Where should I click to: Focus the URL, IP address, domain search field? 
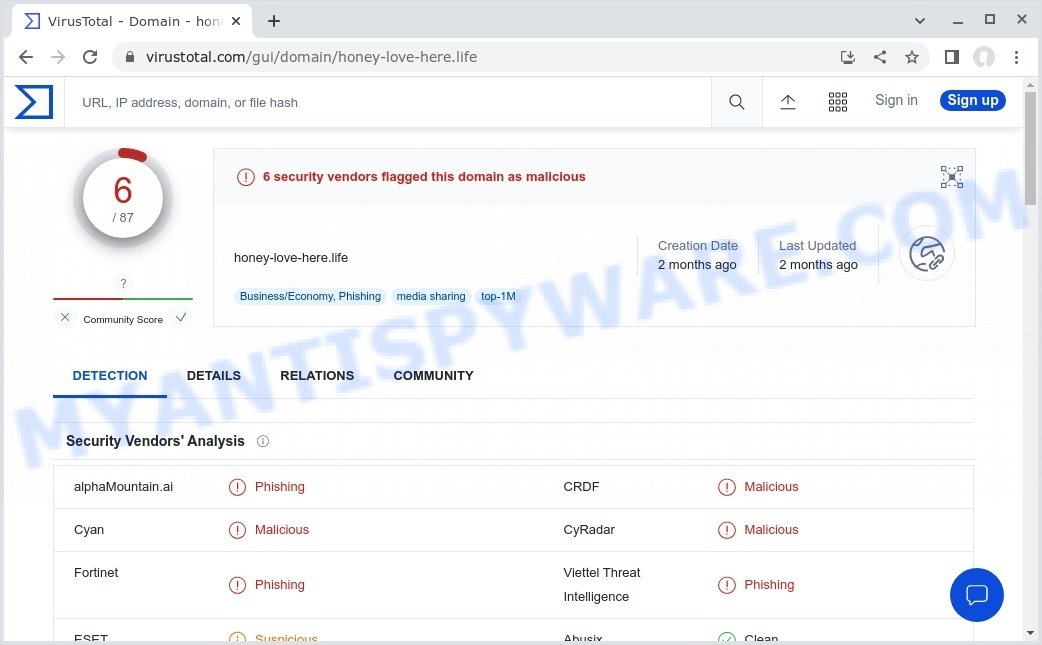click(x=388, y=102)
